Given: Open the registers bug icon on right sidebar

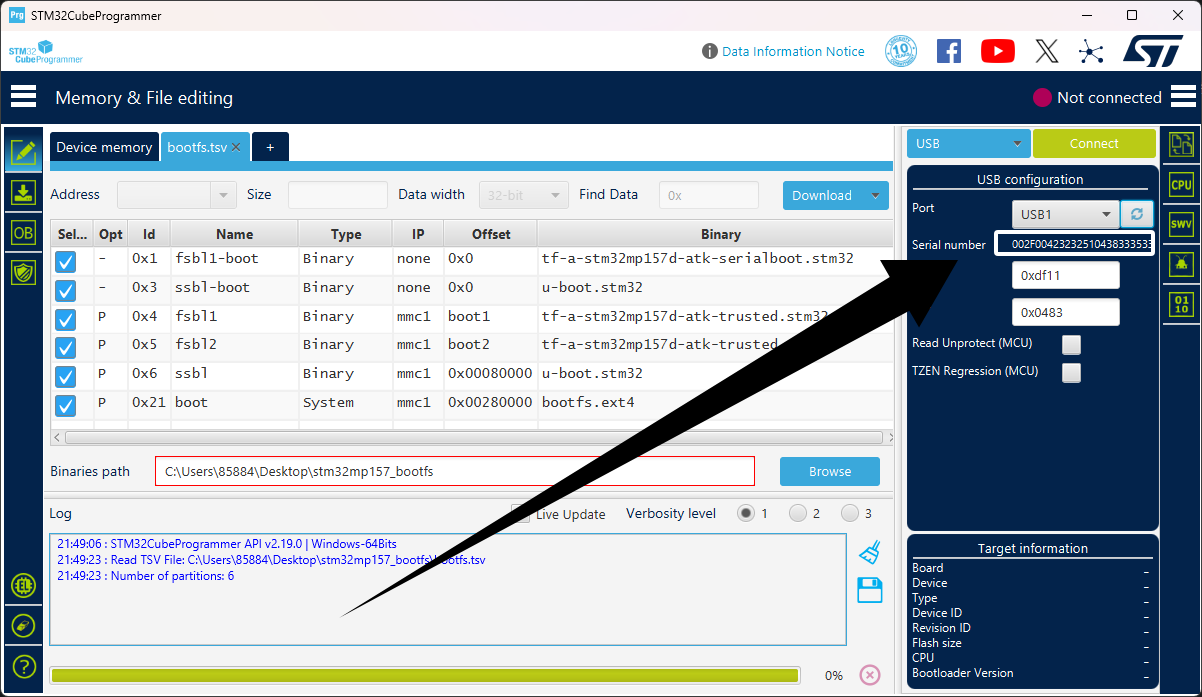Looking at the screenshot, I should pos(1181,265).
